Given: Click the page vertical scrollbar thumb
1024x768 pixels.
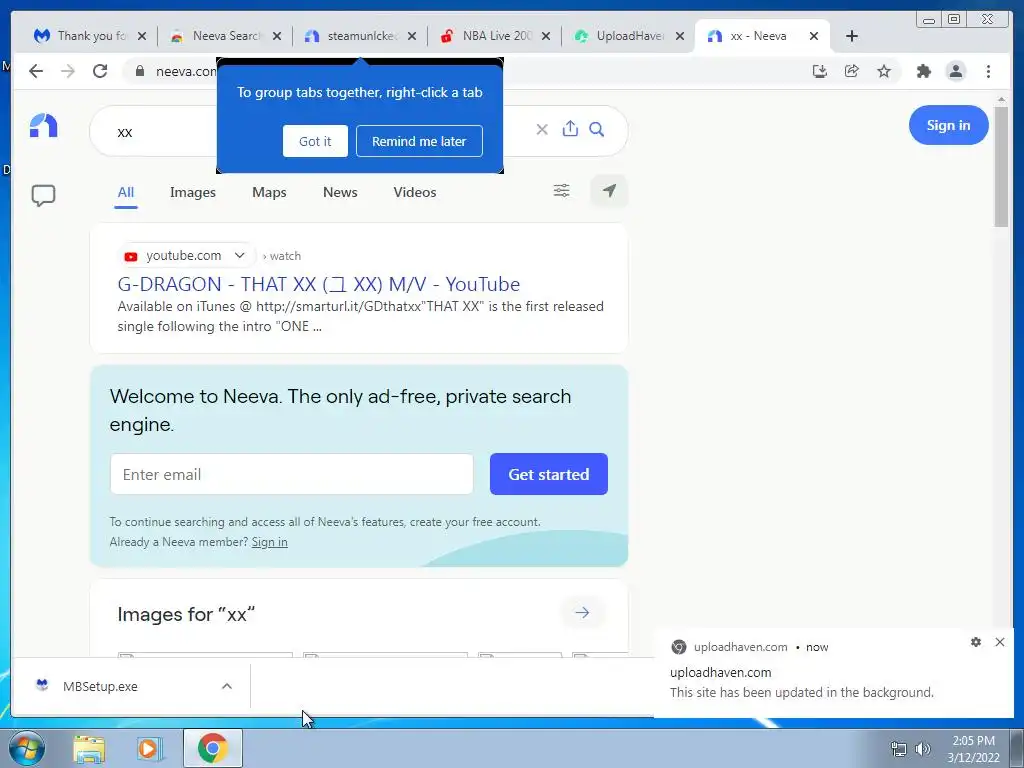Looking at the screenshot, I should 1001,166.
